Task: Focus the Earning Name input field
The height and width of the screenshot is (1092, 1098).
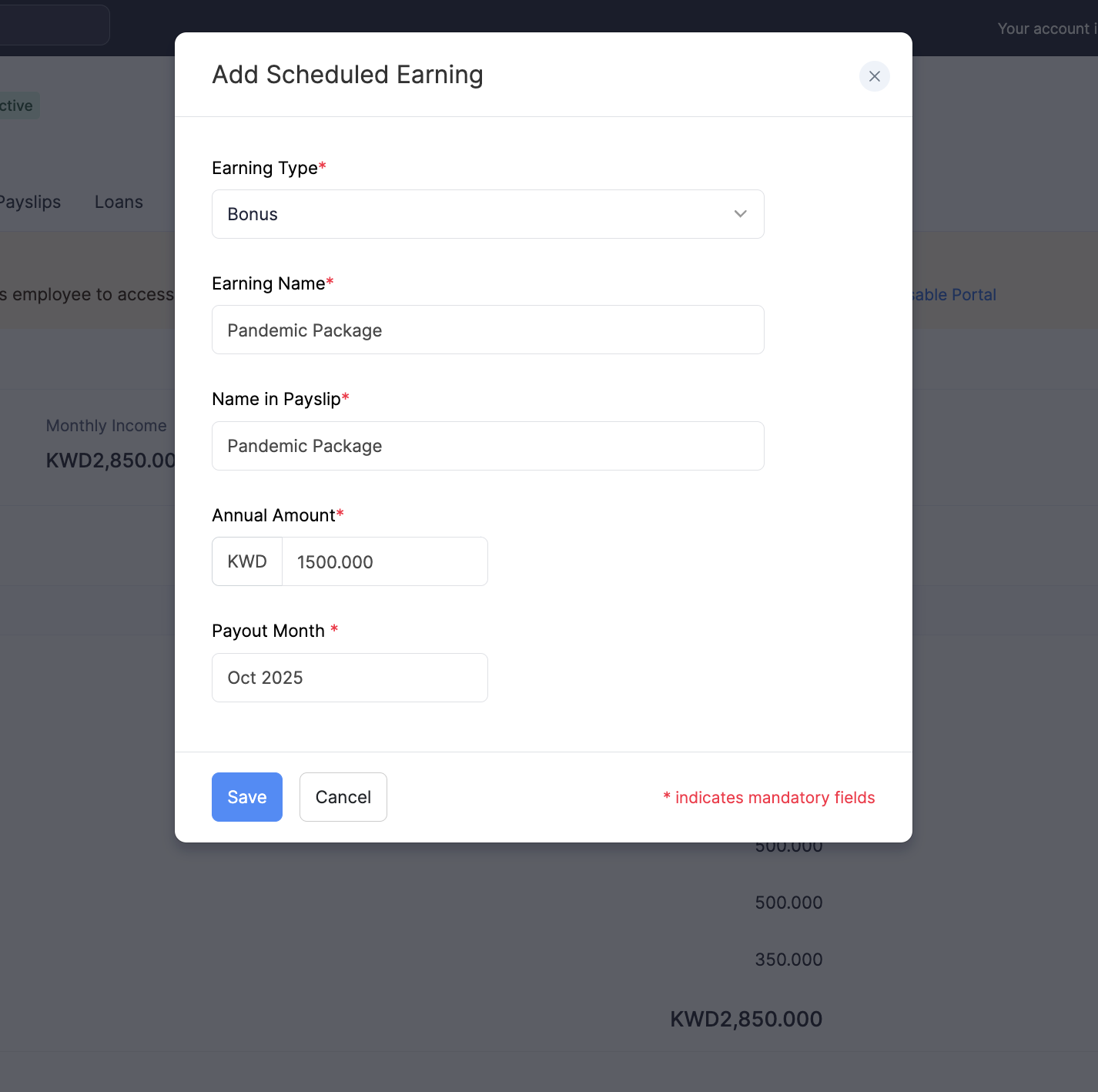Action: [487, 330]
